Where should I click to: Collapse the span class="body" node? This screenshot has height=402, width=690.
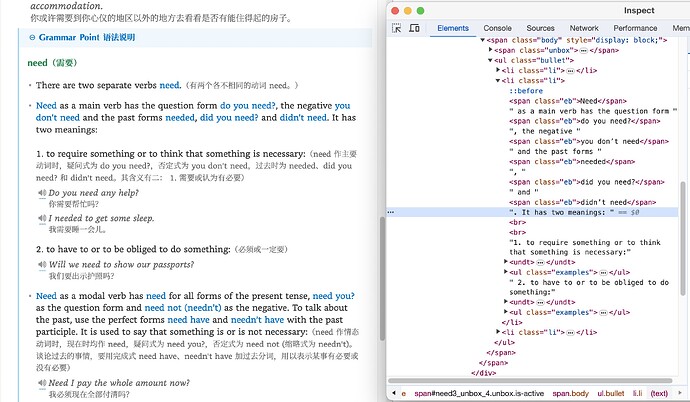(x=483, y=40)
